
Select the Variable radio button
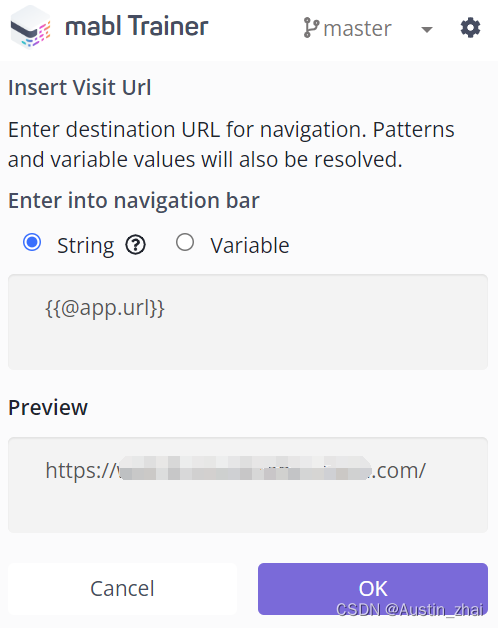tap(185, 242)
